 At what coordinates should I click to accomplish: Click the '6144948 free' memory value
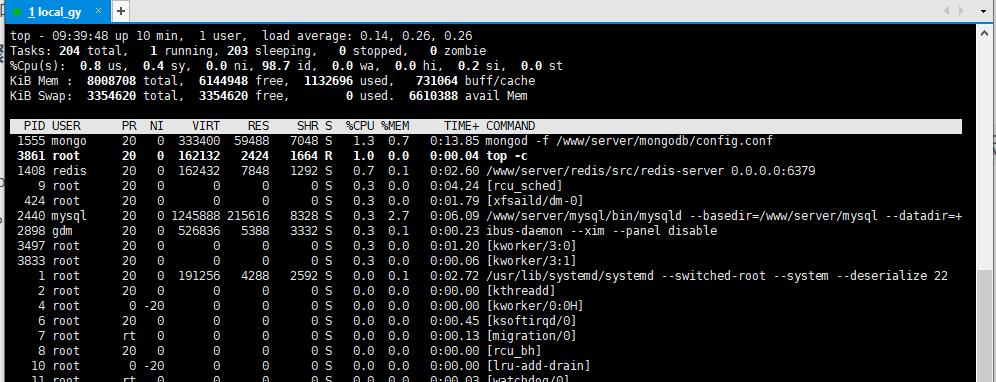(x=243, y=81)
